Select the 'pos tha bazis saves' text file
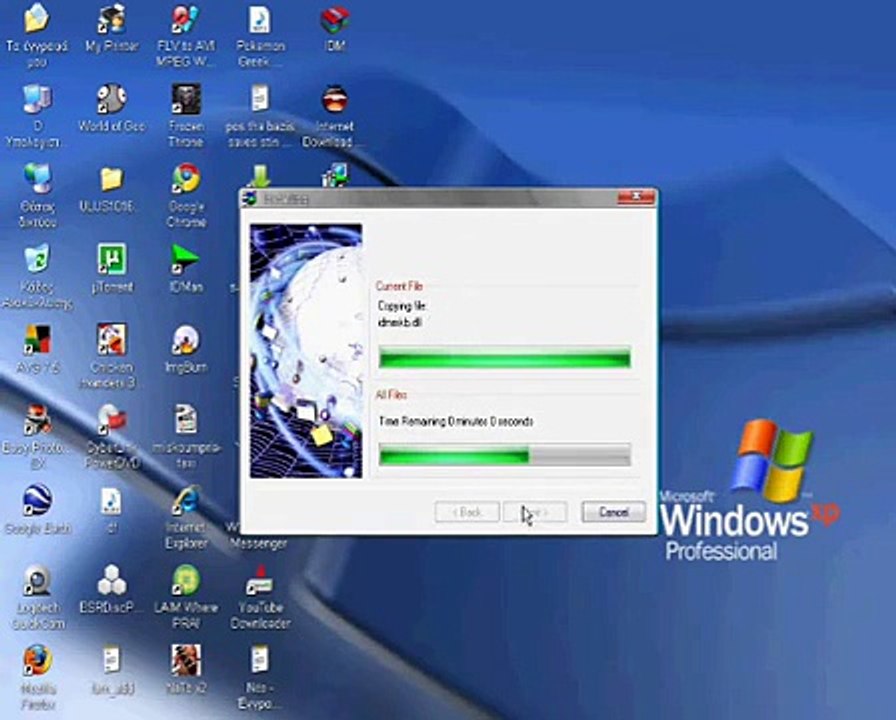Screen dimensions: 896x720 [260, 99]
